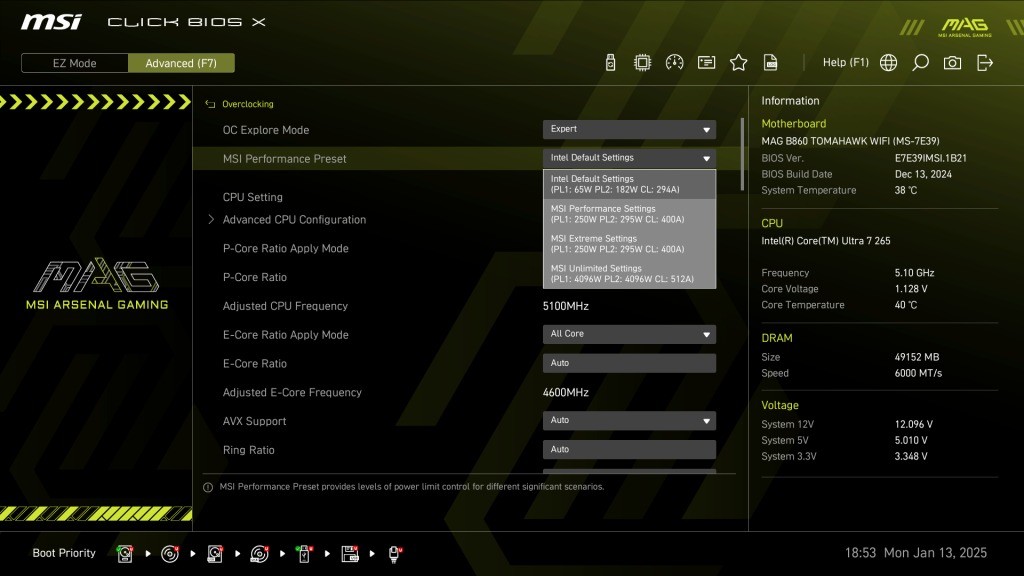The width and height of the screenshot is (1024, 576).
Task: Select the Advanced (F7) mode tab
Action: pos(181,63)
